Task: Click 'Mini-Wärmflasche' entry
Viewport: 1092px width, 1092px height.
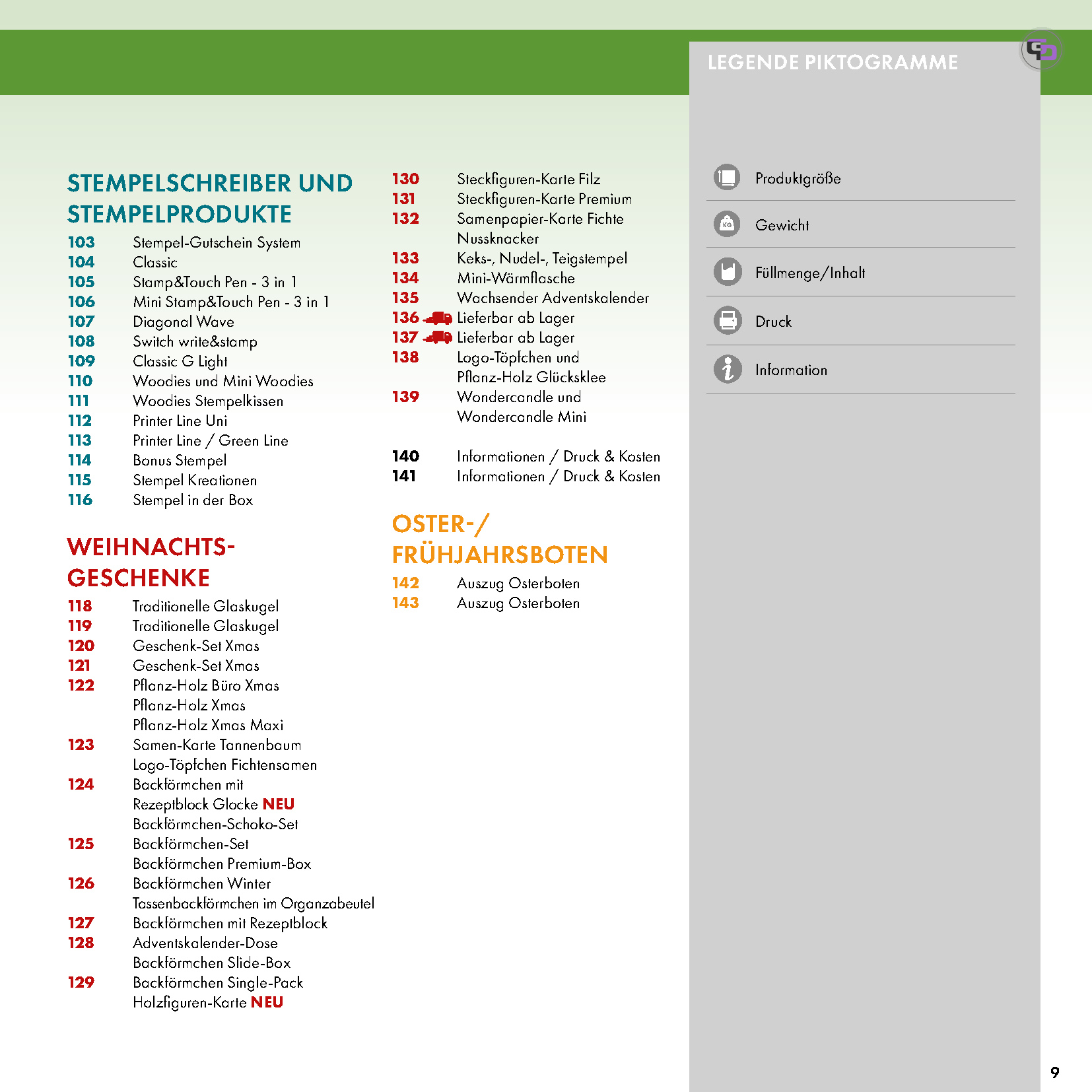Action: pyautogui.click(x=516, y=279)
